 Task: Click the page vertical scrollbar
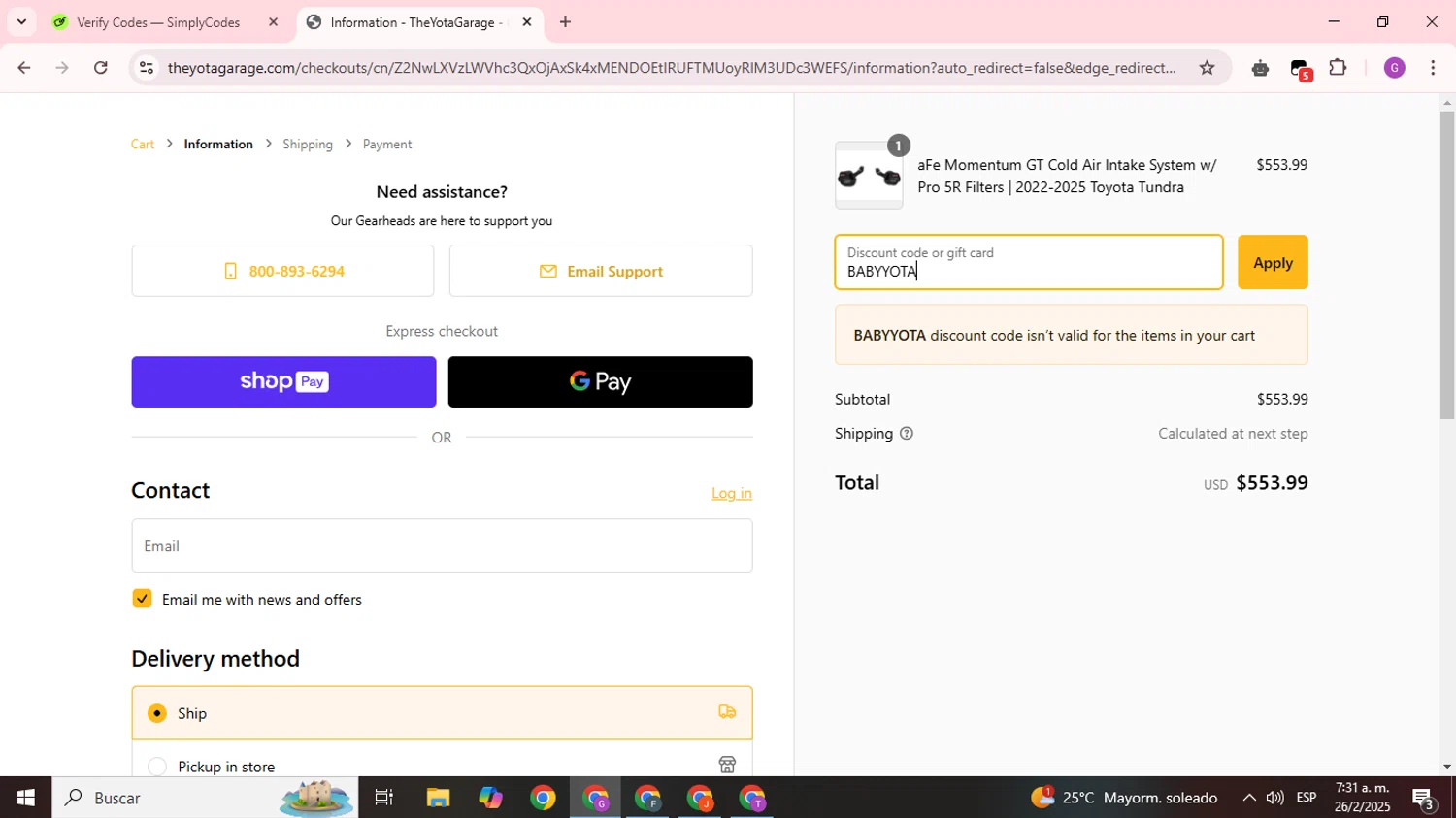[x=1447, y=265]
